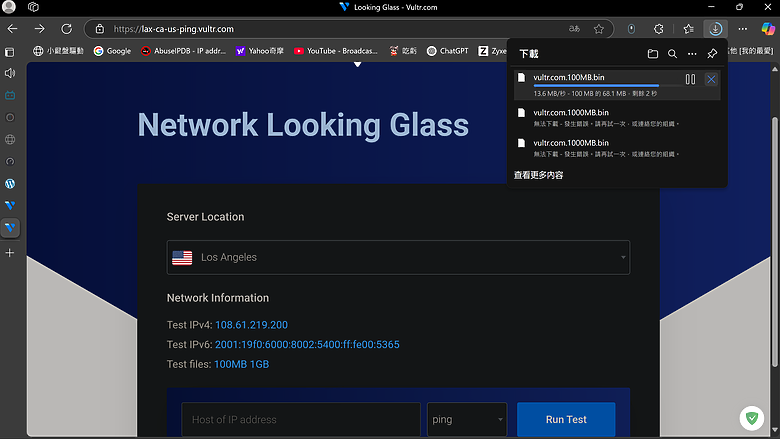Open the 小鍵盤驅動 bookmark
The height and width of the screenshot is (439, 780).
tap(58, 51)
